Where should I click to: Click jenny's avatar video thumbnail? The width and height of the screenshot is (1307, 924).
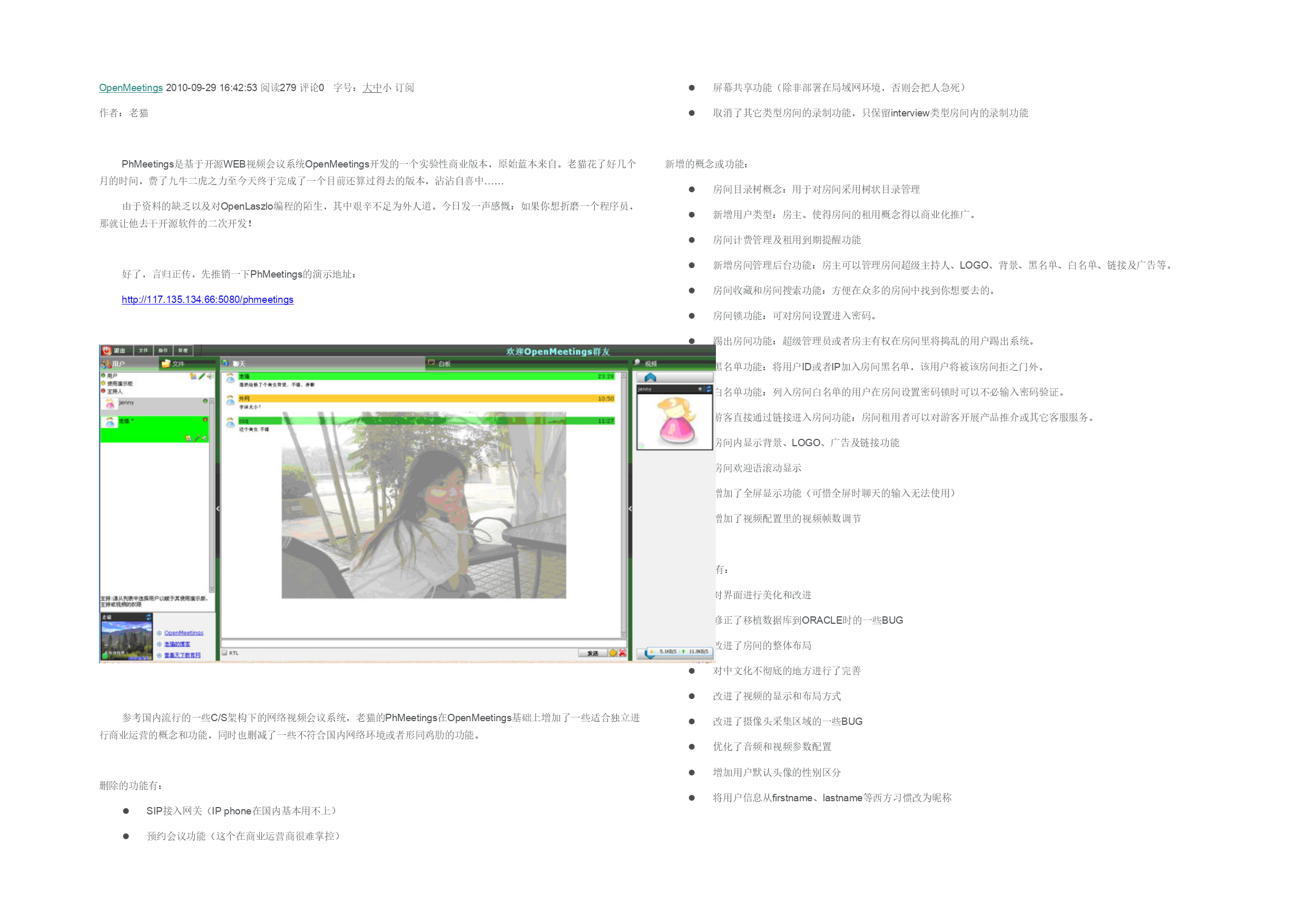(x=674, y=421)
